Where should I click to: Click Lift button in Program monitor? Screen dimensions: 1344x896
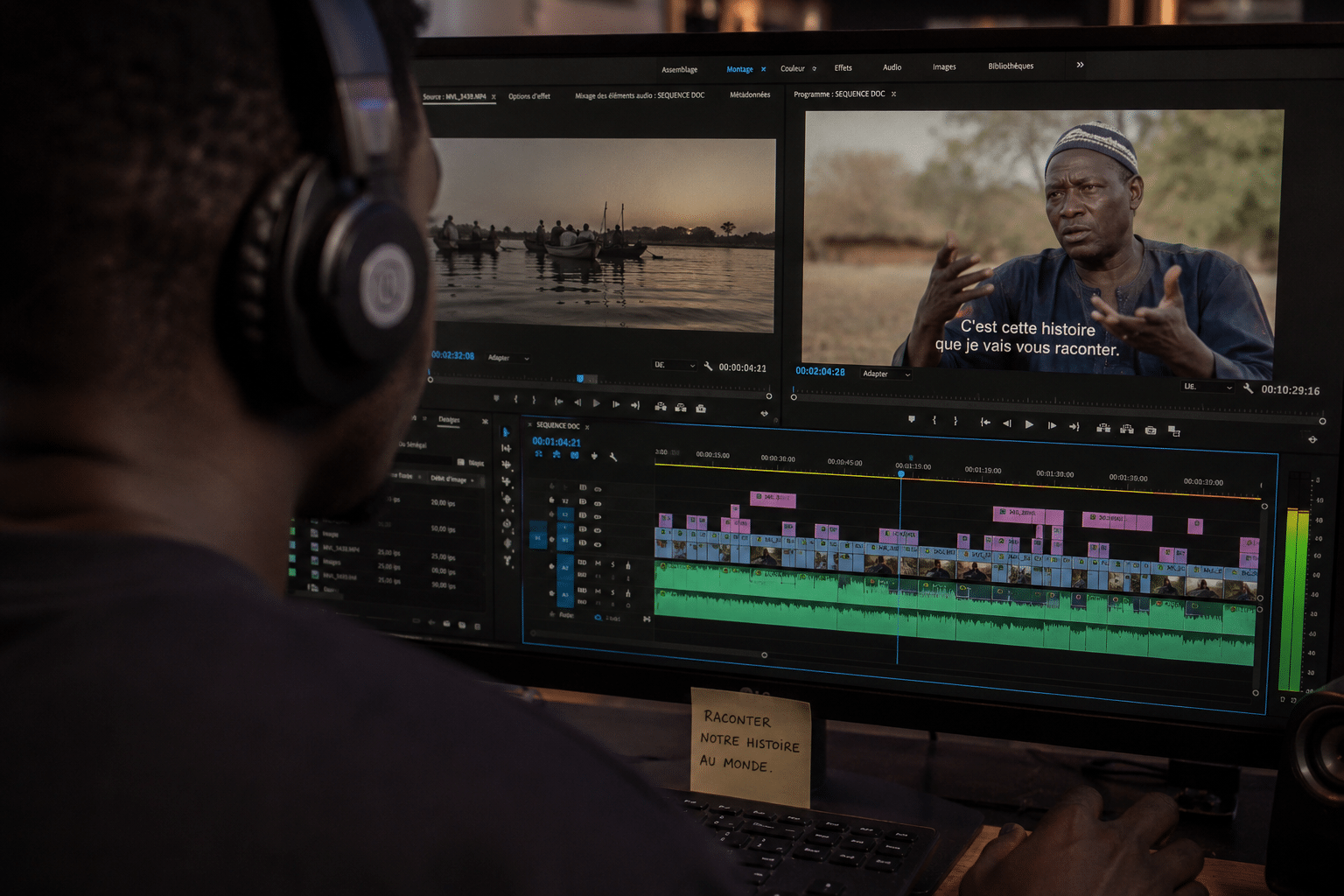click(1103, 428)
